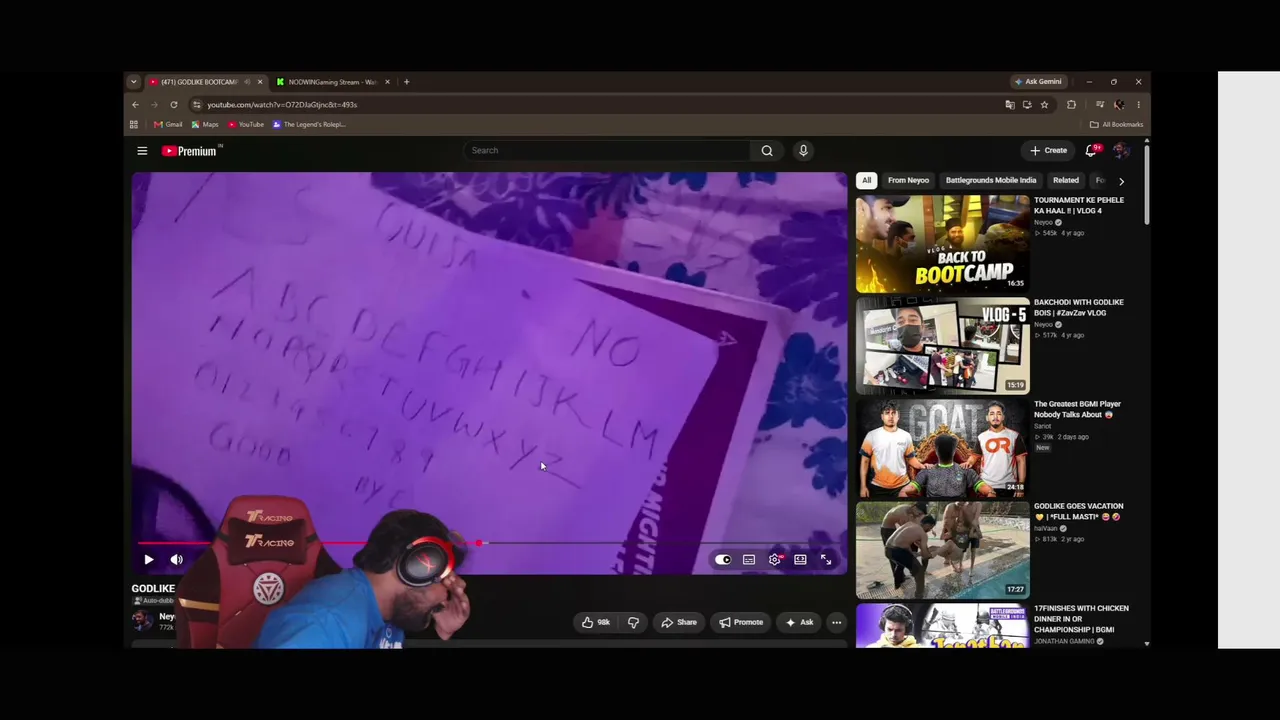Click the search magnifier button

[x=767, y=150]
